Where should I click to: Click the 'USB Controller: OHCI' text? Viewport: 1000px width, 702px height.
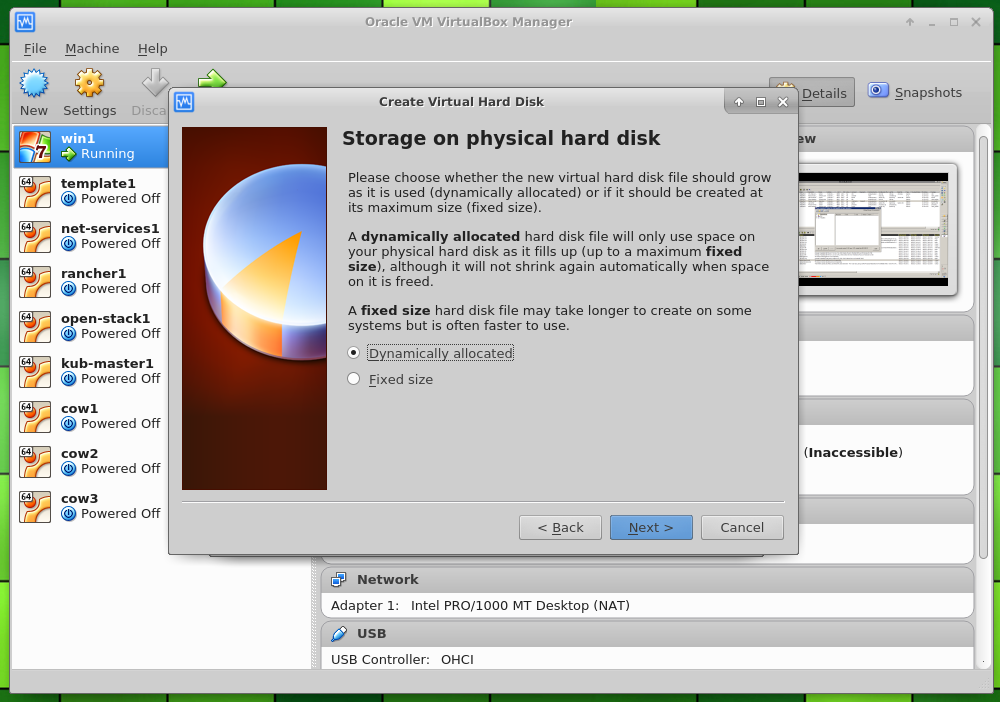pos(402,659)
